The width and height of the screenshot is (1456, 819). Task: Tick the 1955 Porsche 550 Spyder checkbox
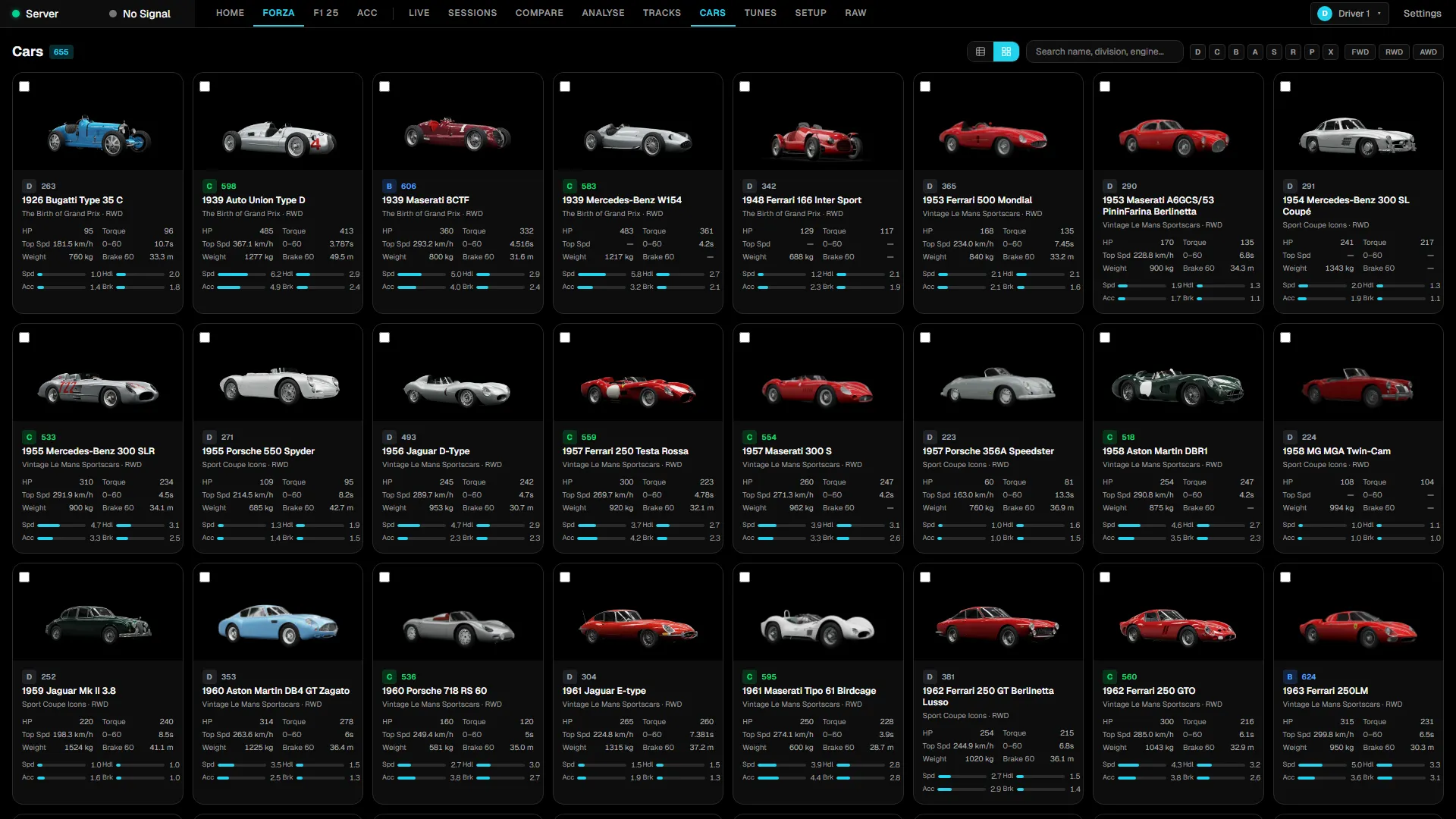coord(205,337)
